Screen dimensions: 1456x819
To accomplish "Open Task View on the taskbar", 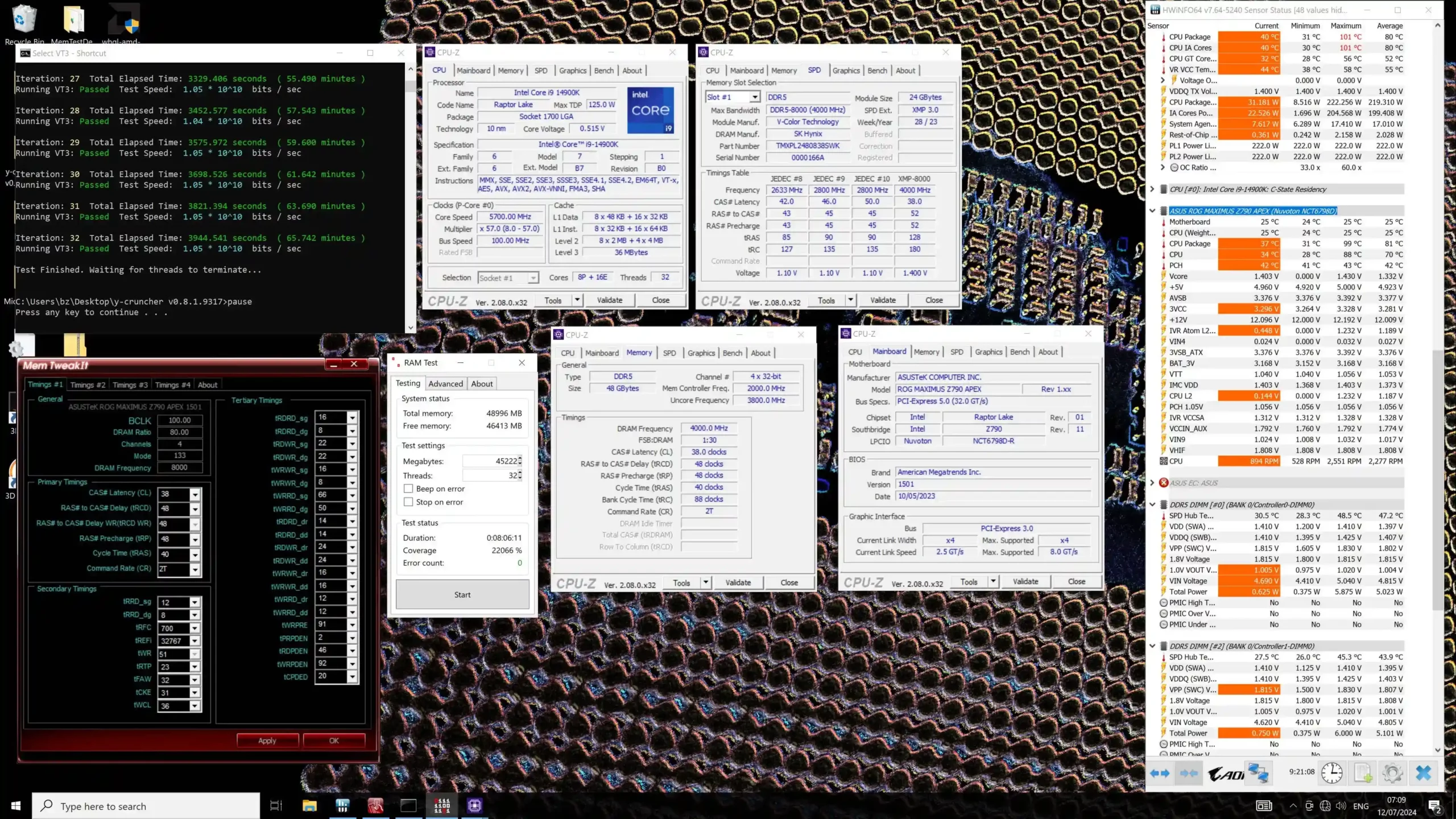I will pyautogui.click(x=276, y=805).
